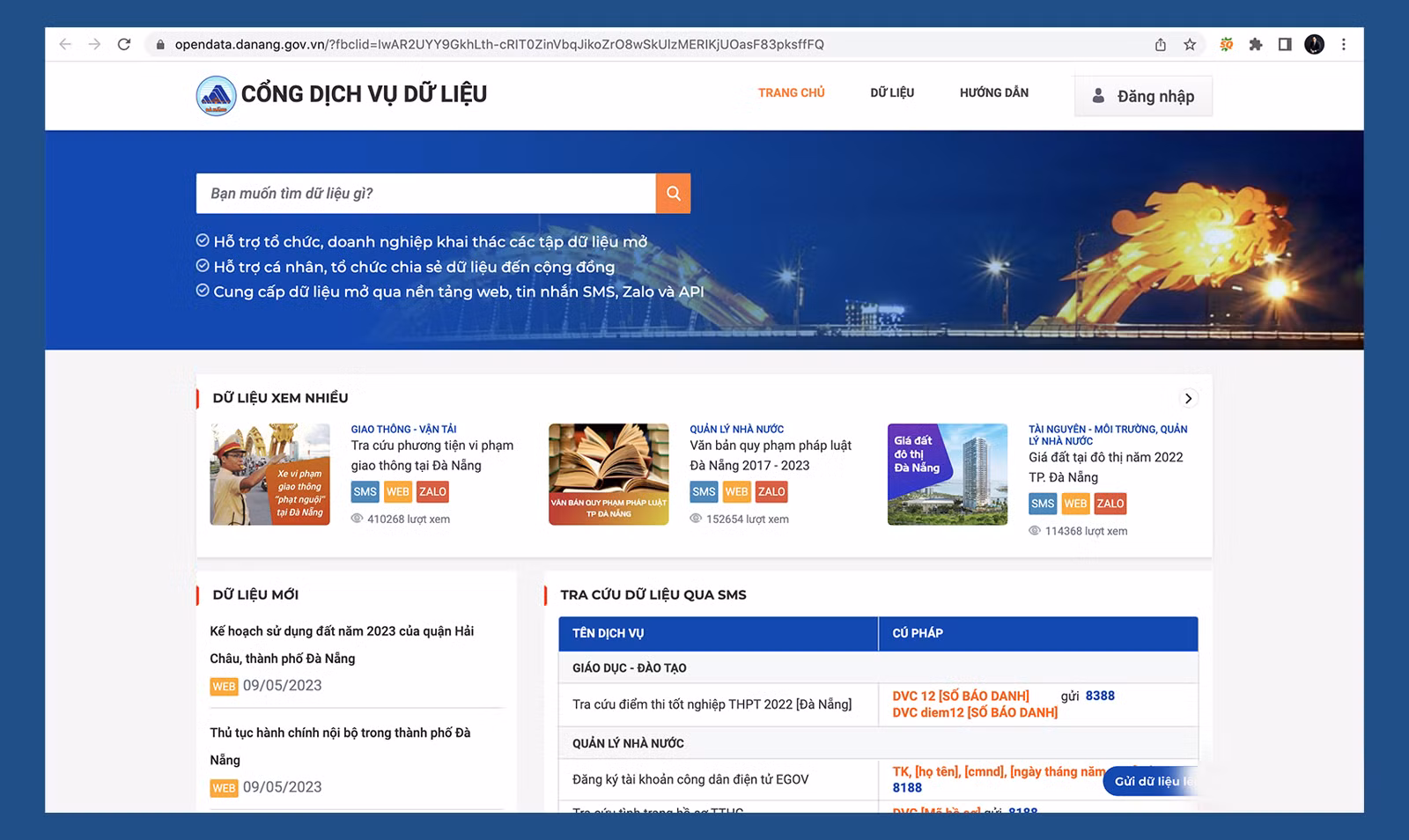Show next items in Dữ liệu xem nhiều
Screen dimensions: 1409x840
click(x=1188, y=398)
